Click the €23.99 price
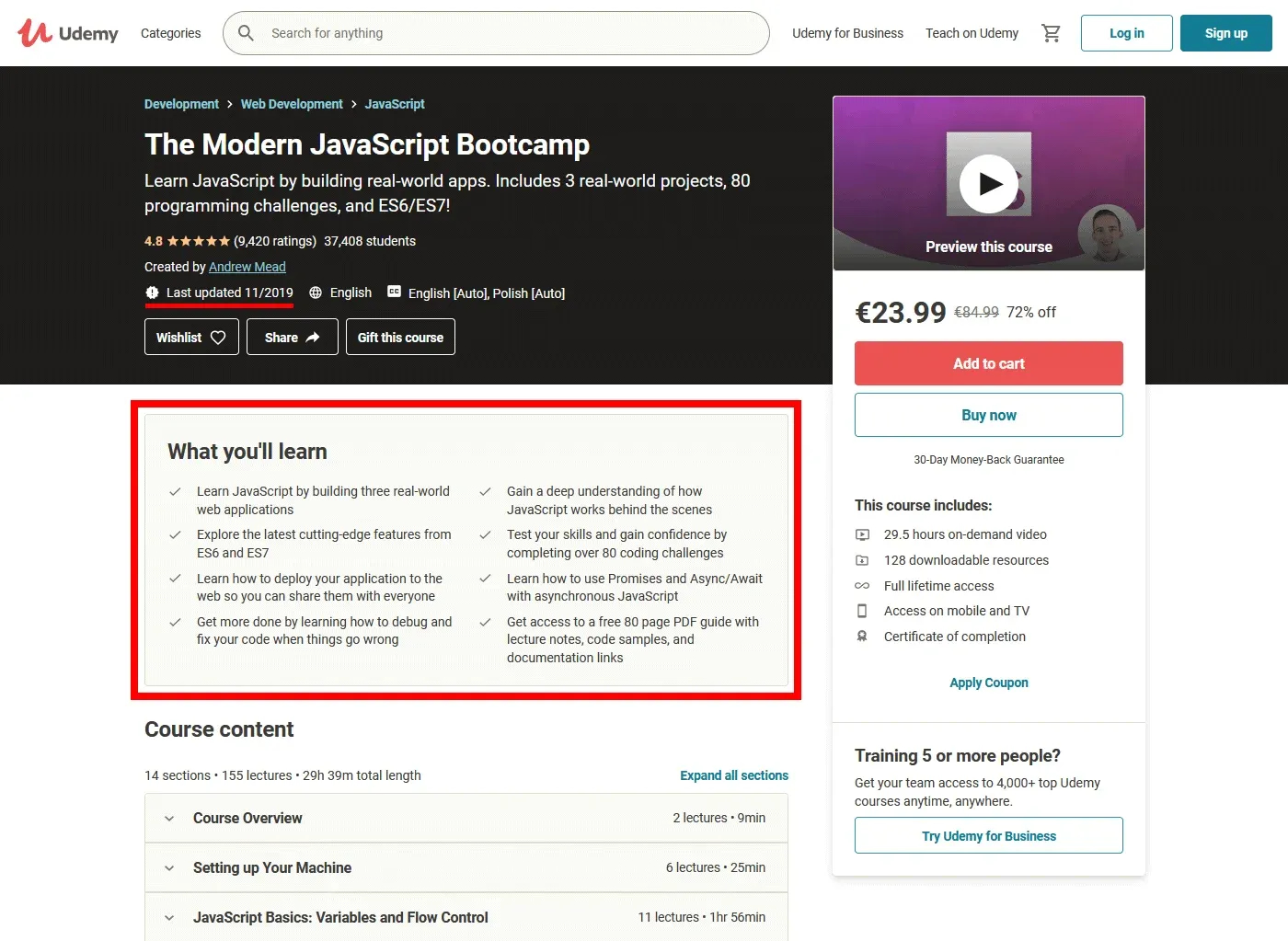Viewport: 1288px width, 941px height. point(901,313)
